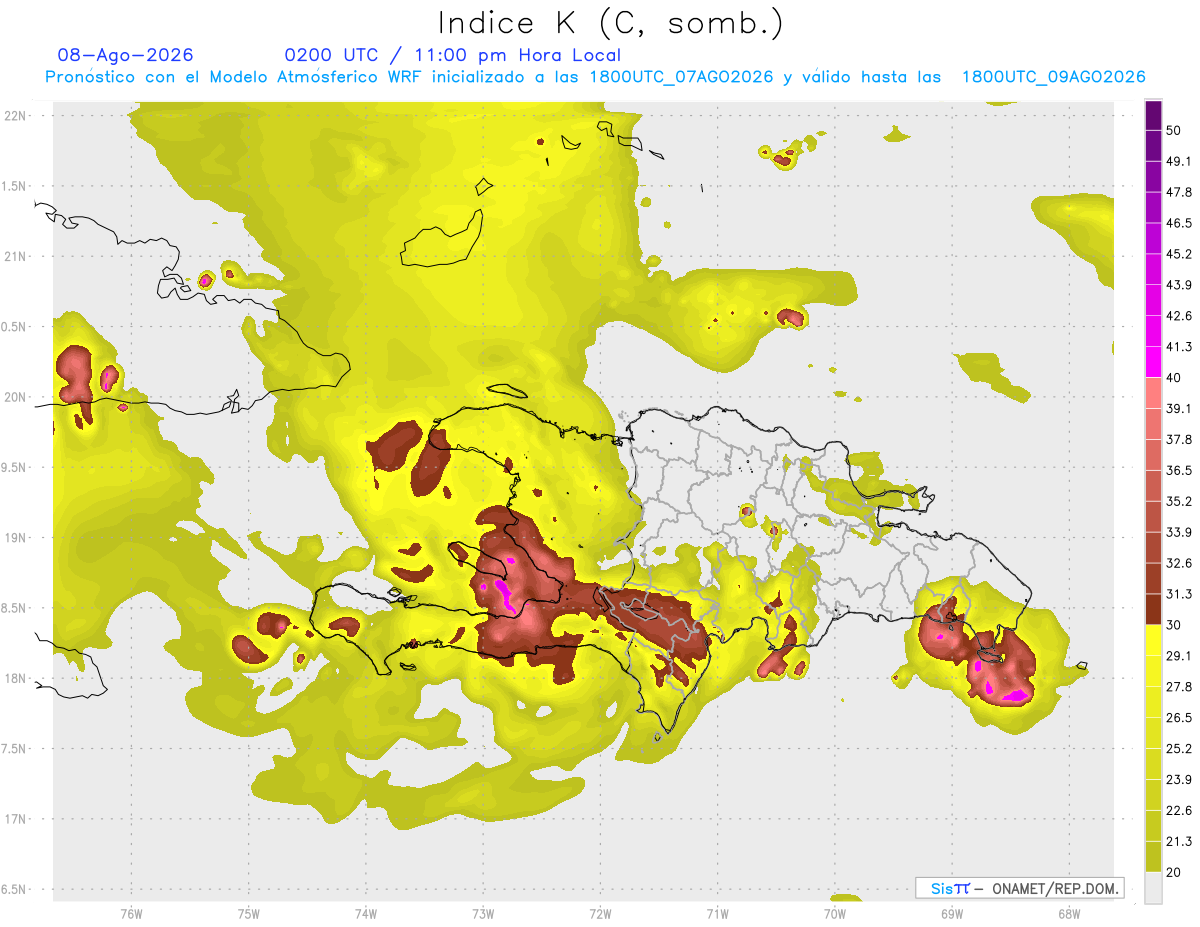1200x927 pixels.
Task: Click the colorbar value "30"
Action: [x=1174, y=625]
